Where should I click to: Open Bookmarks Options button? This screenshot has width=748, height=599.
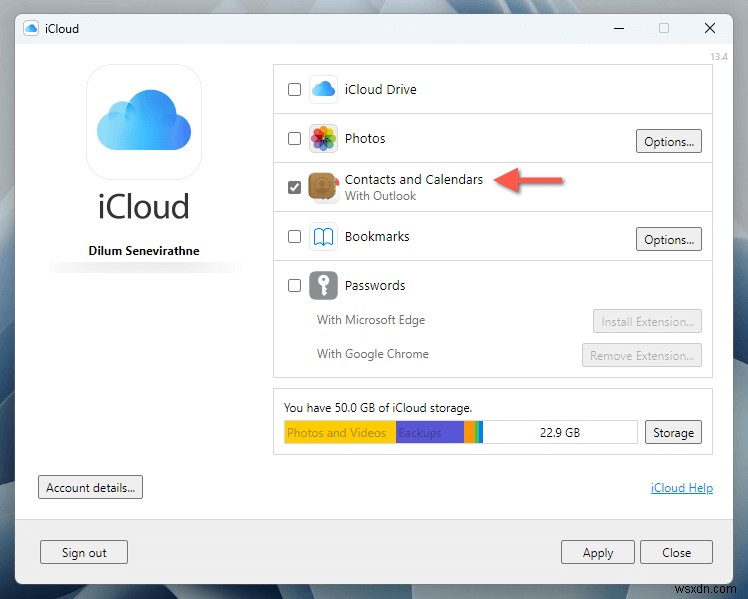click(669, 239)
